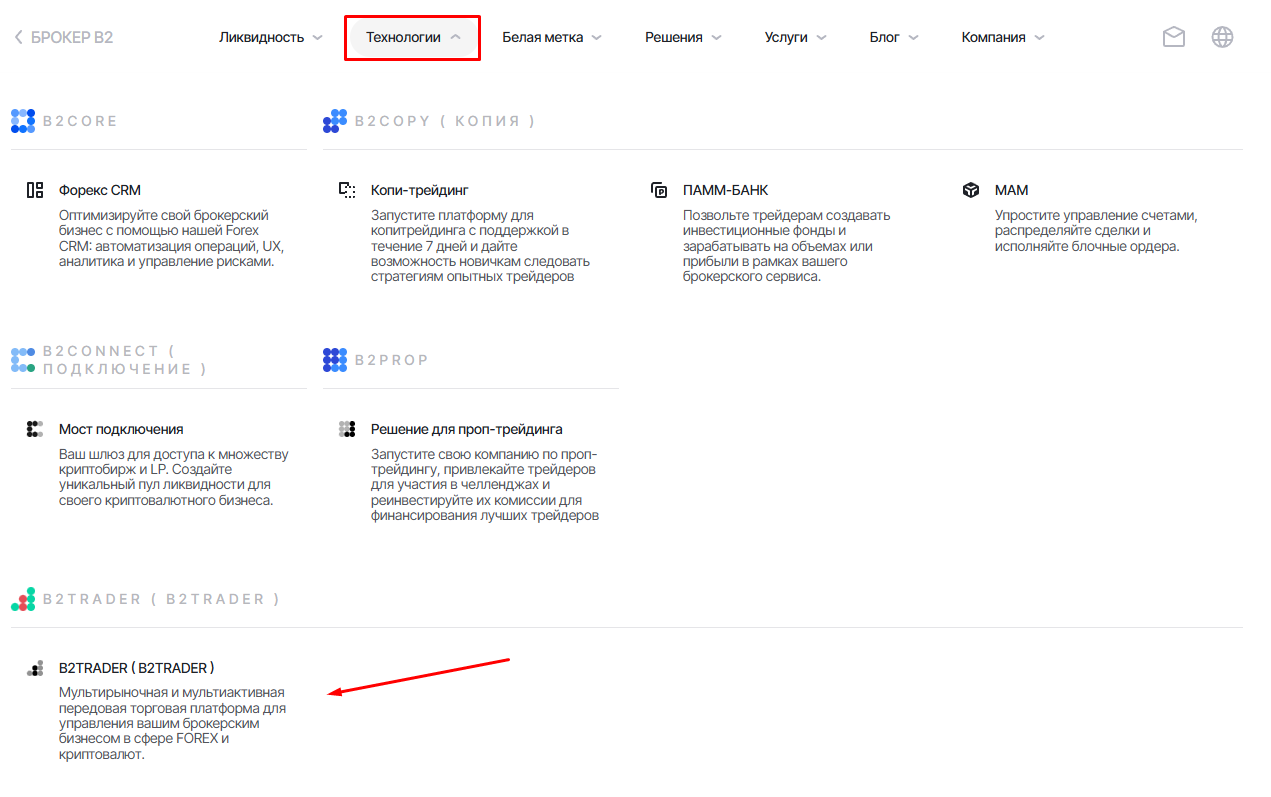
Task: Click the B2TRADER item icon
Action: coord(35,668)
